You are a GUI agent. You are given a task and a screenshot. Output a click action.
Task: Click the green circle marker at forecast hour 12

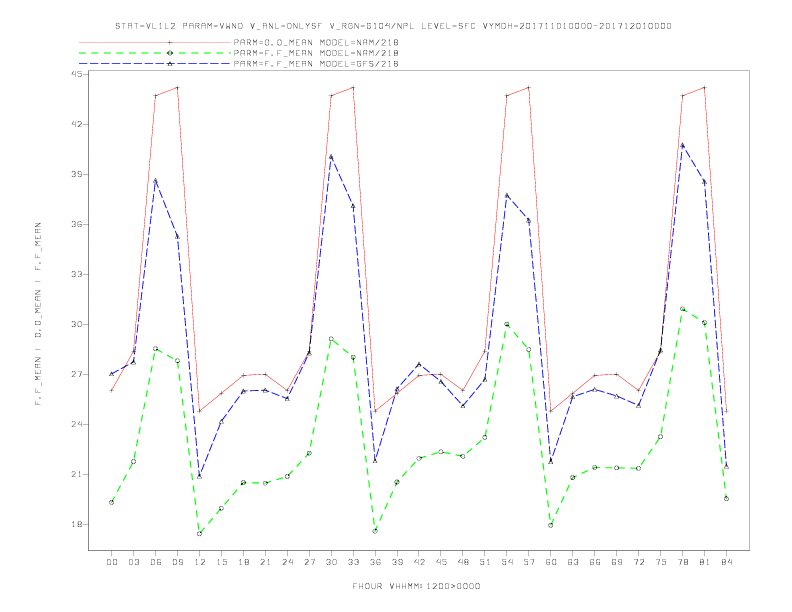coord(200,533)
